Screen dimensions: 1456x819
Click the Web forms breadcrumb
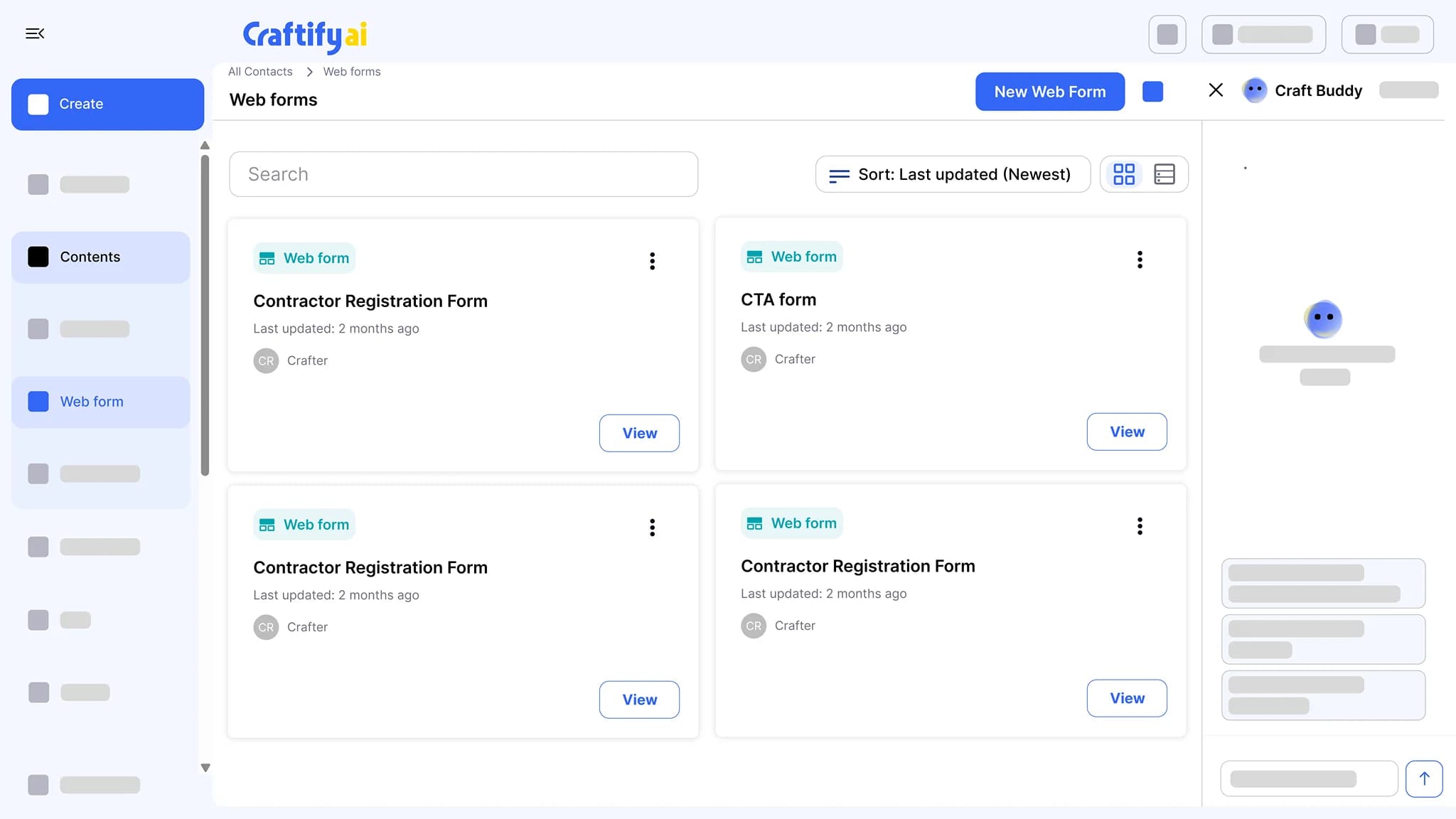pyautogui.click(x=352, y=72)
